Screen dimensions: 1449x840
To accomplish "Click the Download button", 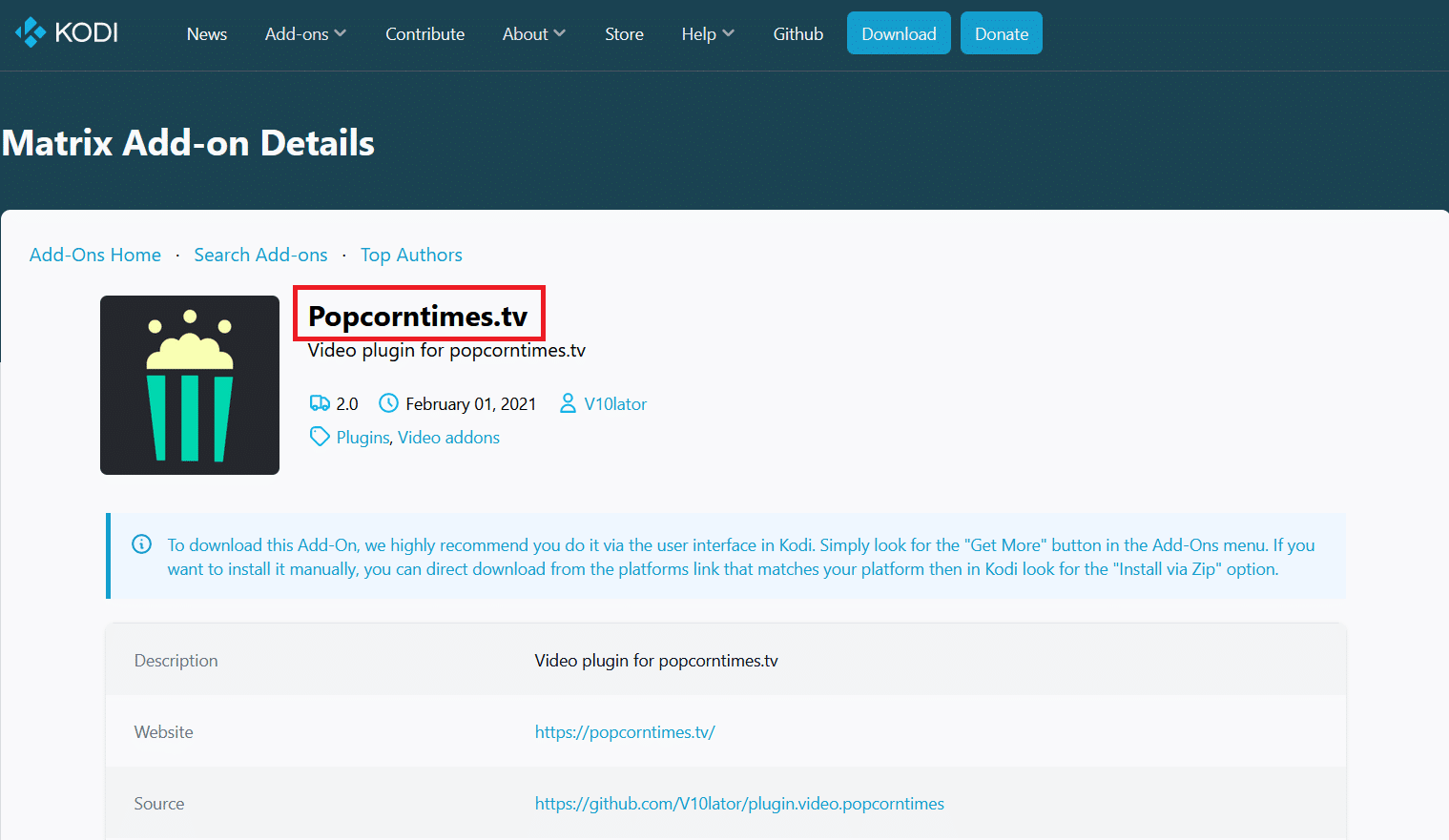I will click(x=899, y=33).
